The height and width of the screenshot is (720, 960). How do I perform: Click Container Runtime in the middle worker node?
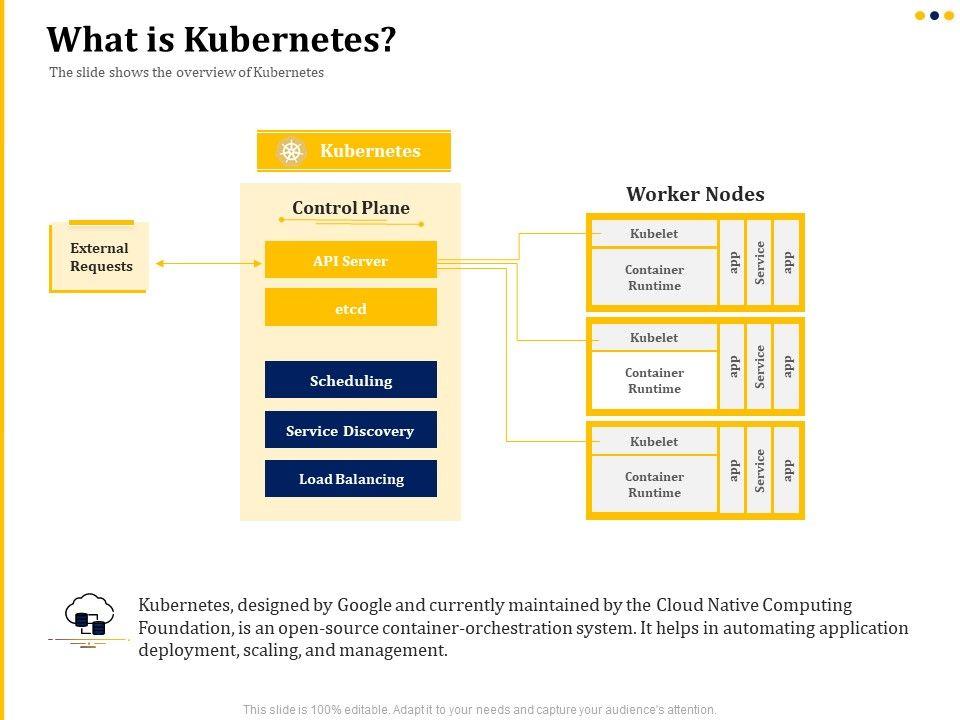click(x=654, y=381)
